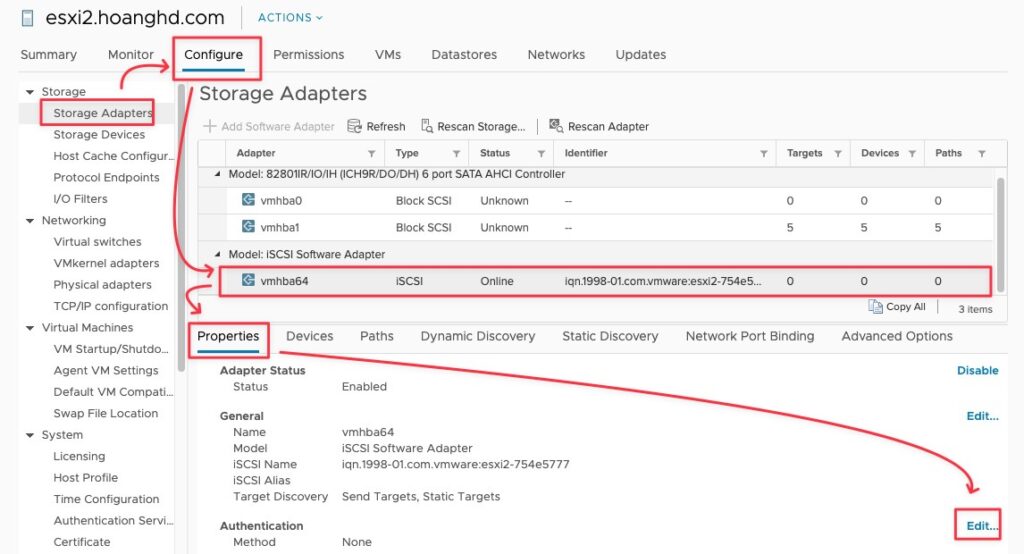Collapse the Storage tree section
This screenshot has height=554, width=1024.
(30, 92)
